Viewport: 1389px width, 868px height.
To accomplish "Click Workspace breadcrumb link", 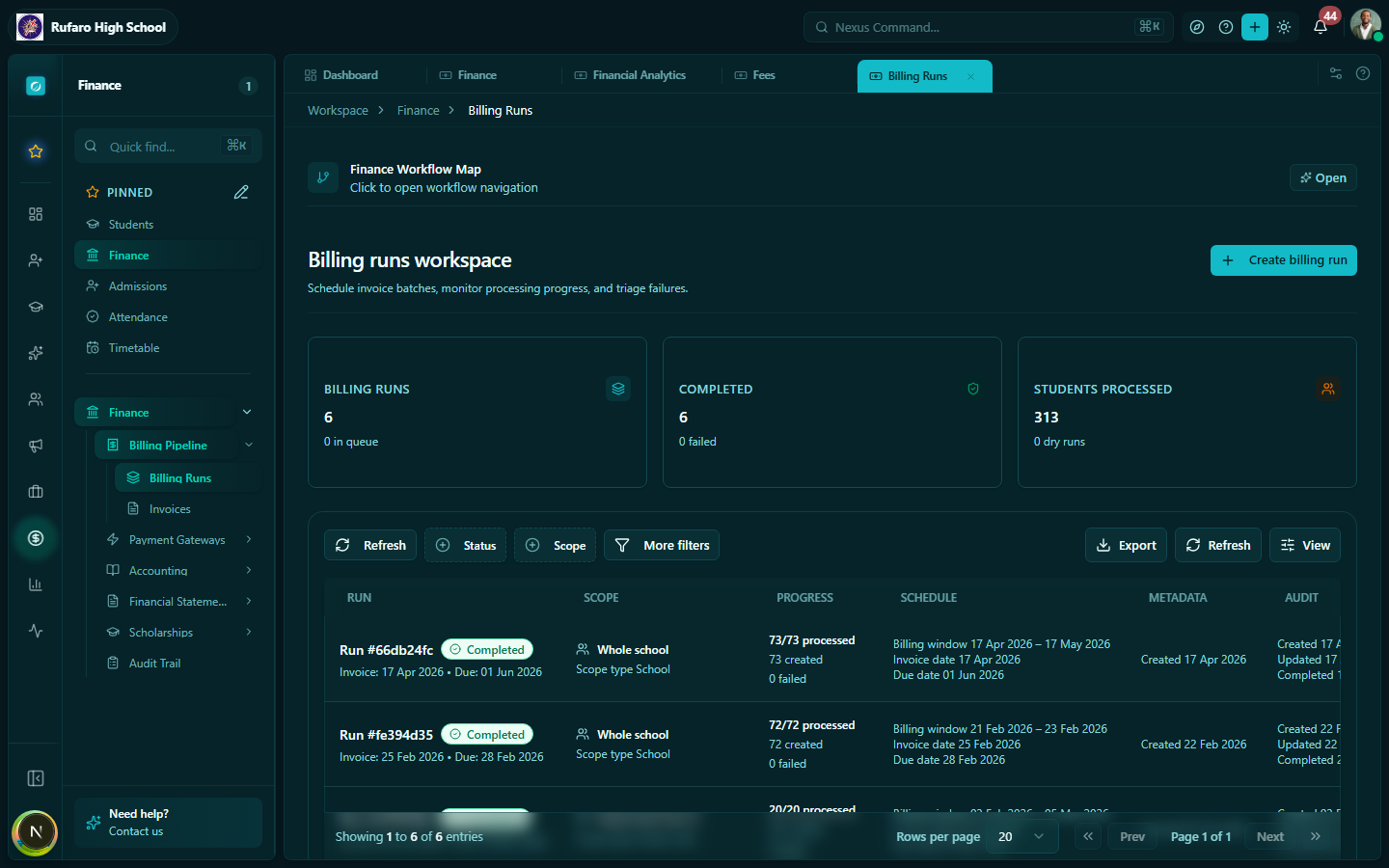I will (338, 110).
